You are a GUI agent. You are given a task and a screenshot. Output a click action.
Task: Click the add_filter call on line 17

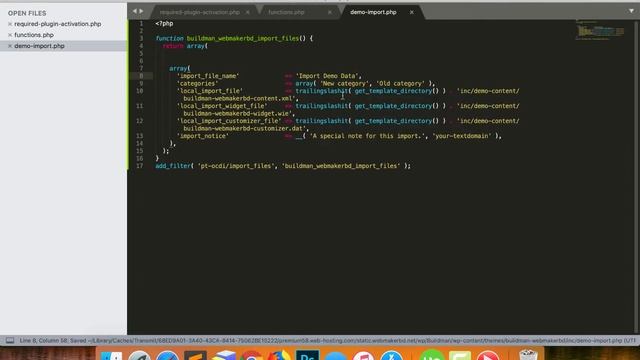point(173,166)
